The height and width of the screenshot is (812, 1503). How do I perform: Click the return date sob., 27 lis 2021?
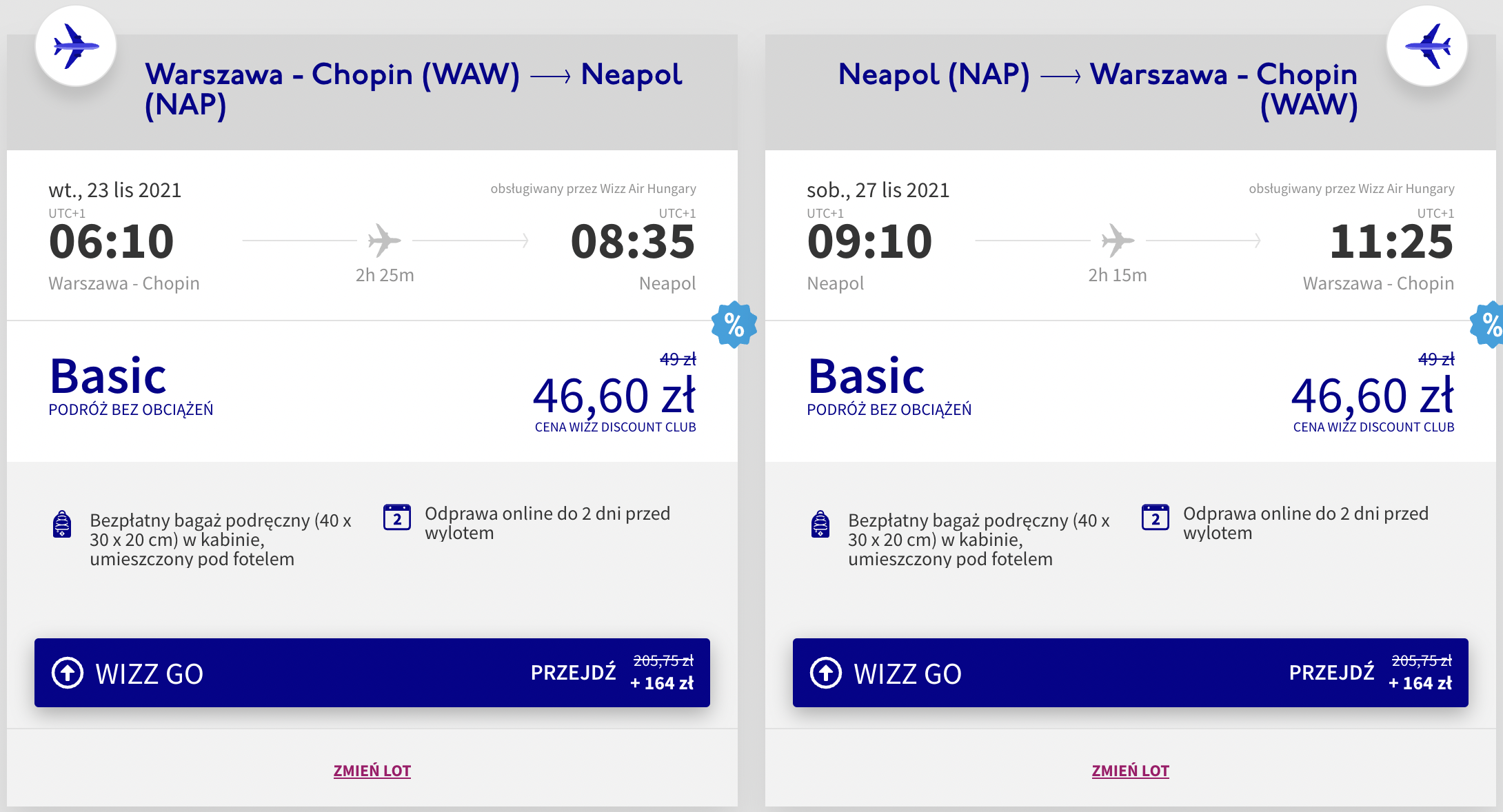click(x=878, y=190)
